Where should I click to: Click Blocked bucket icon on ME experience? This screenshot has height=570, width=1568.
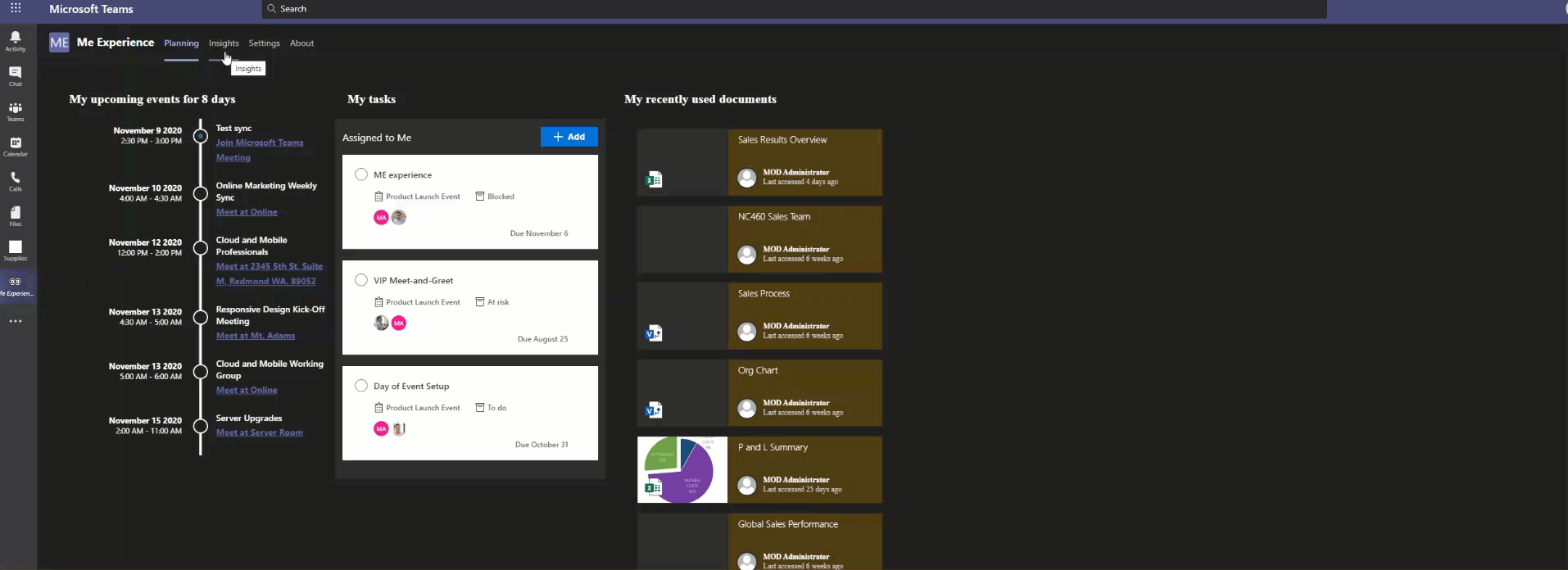pos(480,197)
